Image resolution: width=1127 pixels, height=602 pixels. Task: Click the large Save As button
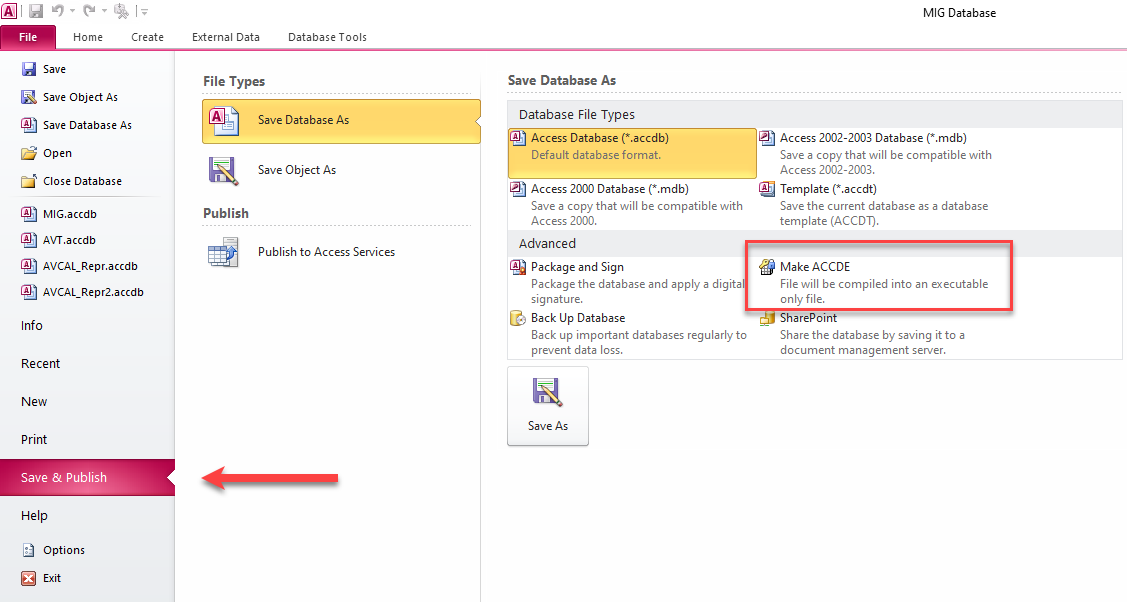(x=548, y=405)
